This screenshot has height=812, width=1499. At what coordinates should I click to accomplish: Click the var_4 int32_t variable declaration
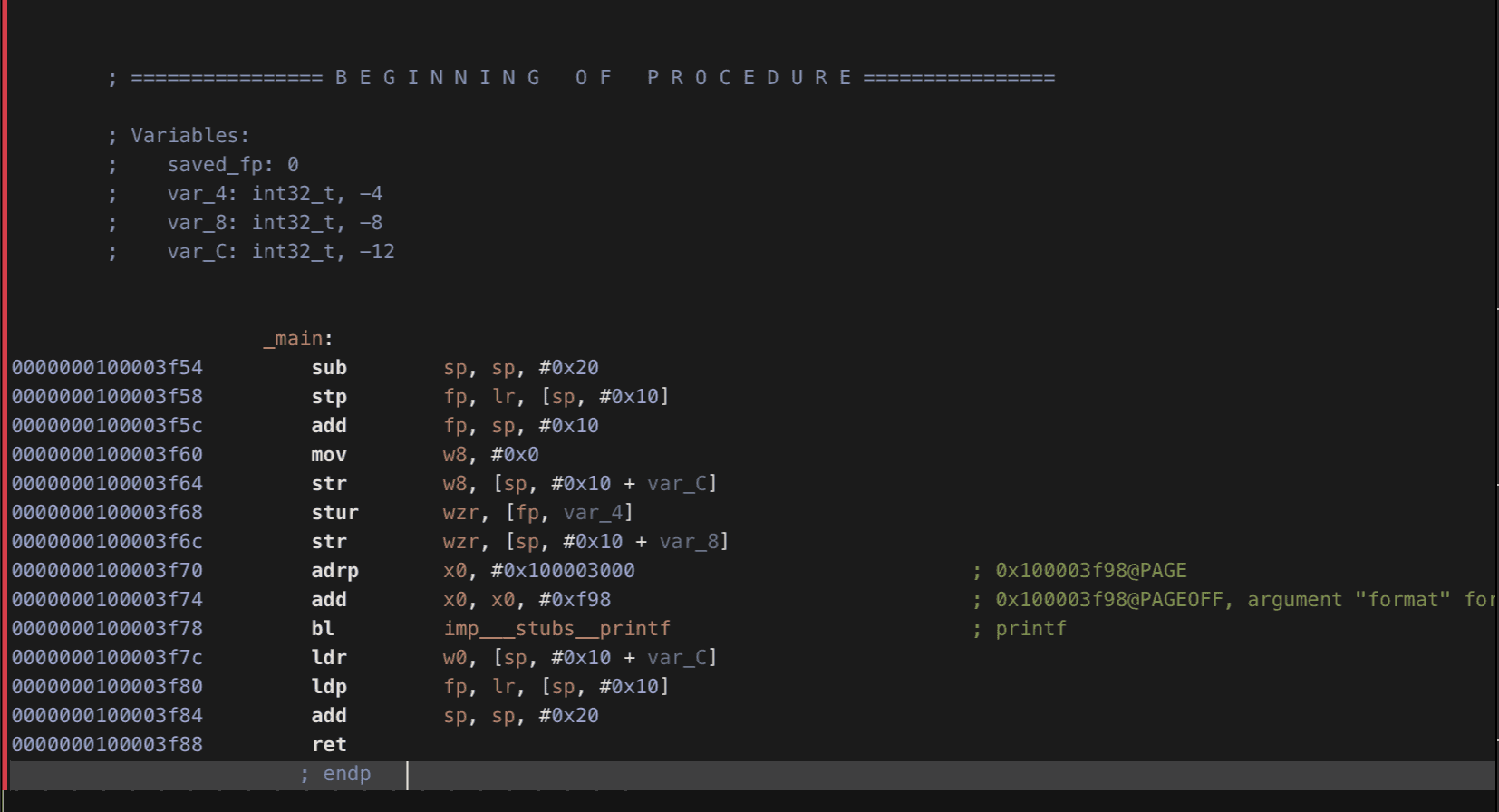coord(275,194)
